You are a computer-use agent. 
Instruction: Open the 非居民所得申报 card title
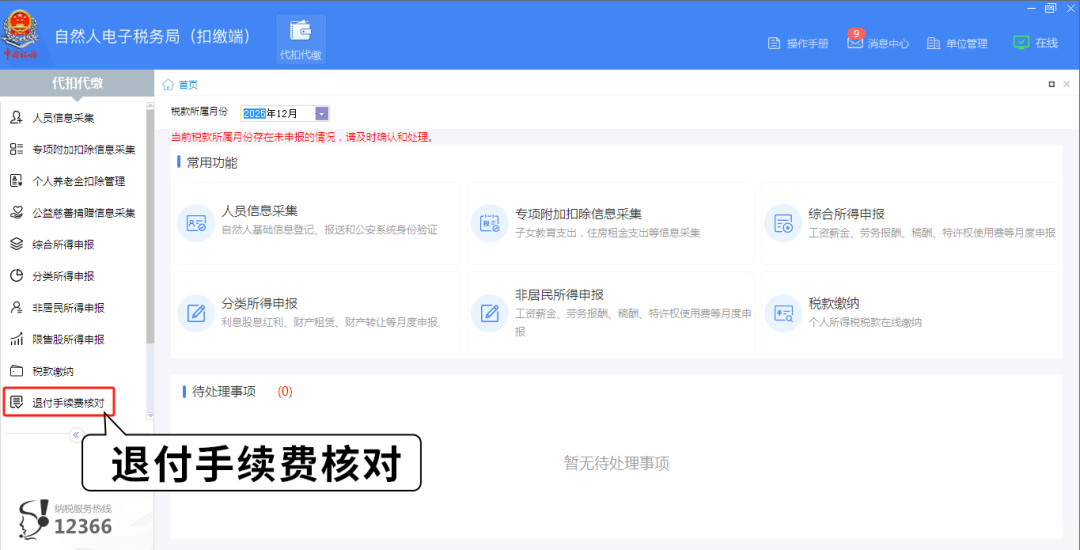[x=559, y=295]
